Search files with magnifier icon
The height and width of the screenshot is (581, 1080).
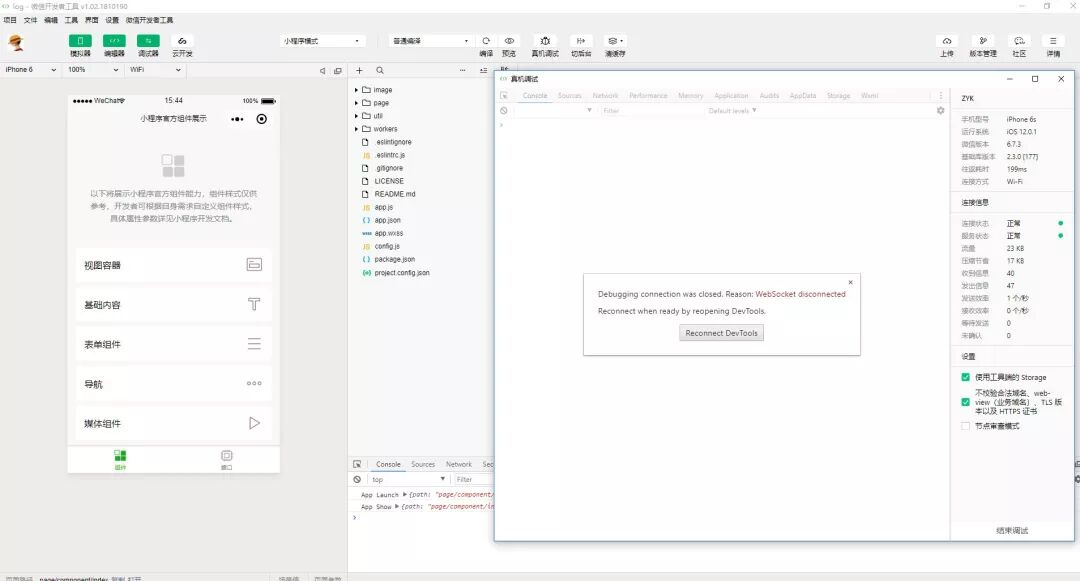(x=380, y=70)
